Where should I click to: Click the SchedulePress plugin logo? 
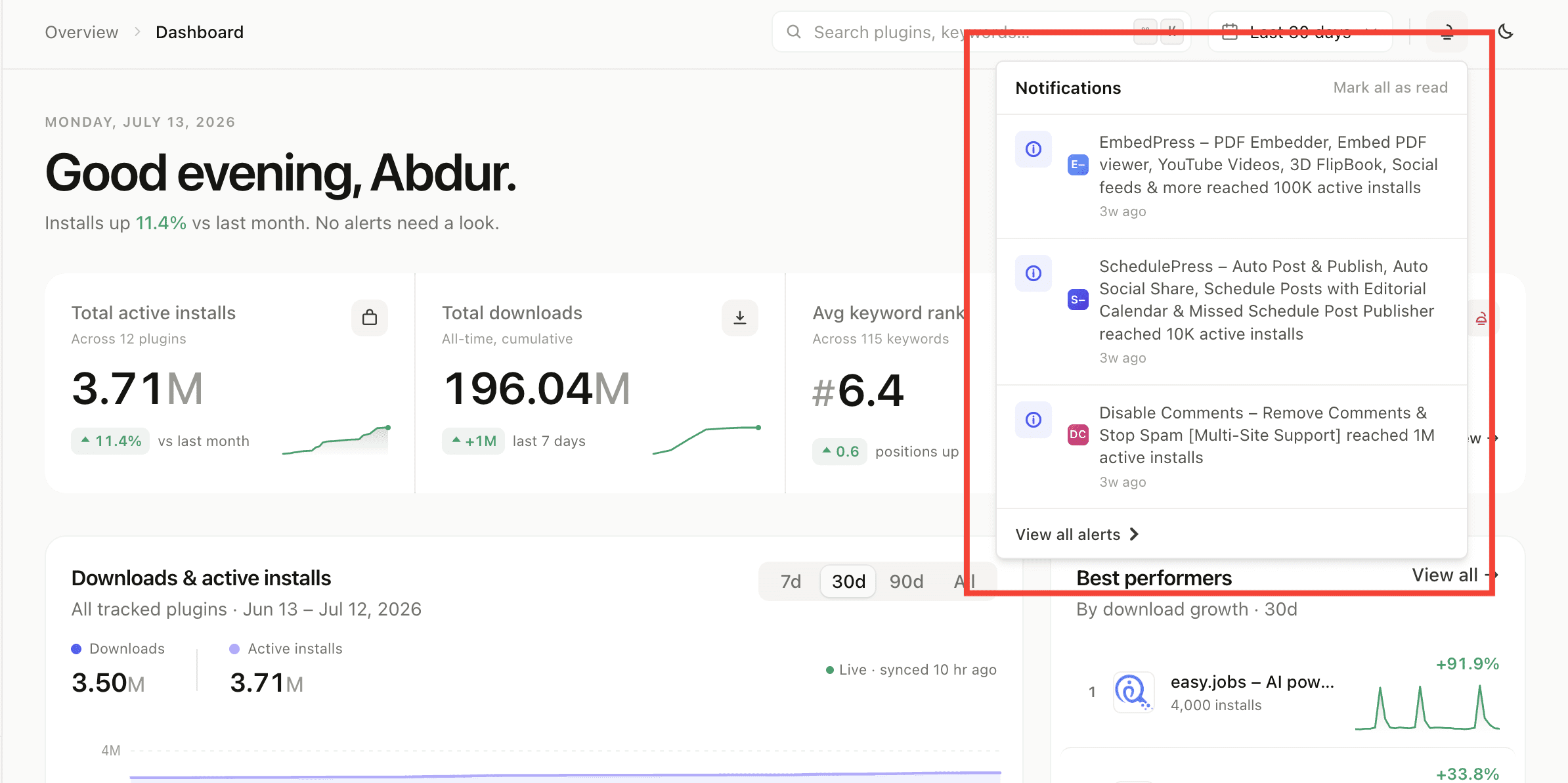[1078, 300]
